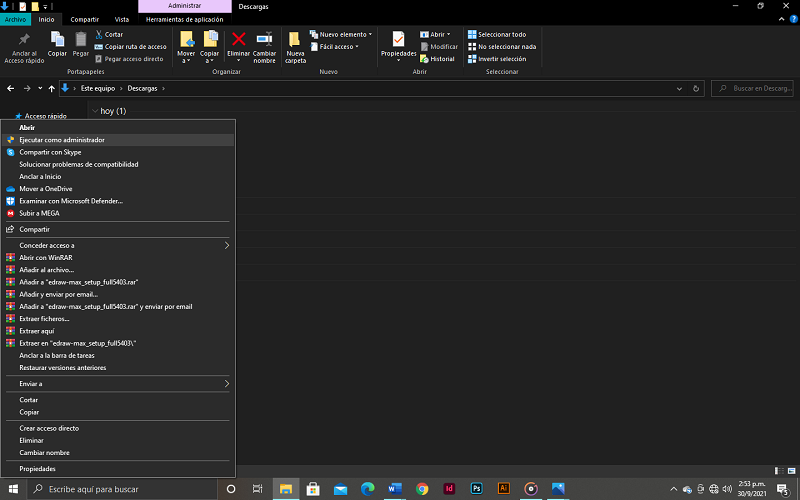The width and height of the screenshot is (800, 500).
Task: Click the forward navigation arrow
Action: click(x=27, y=88)
